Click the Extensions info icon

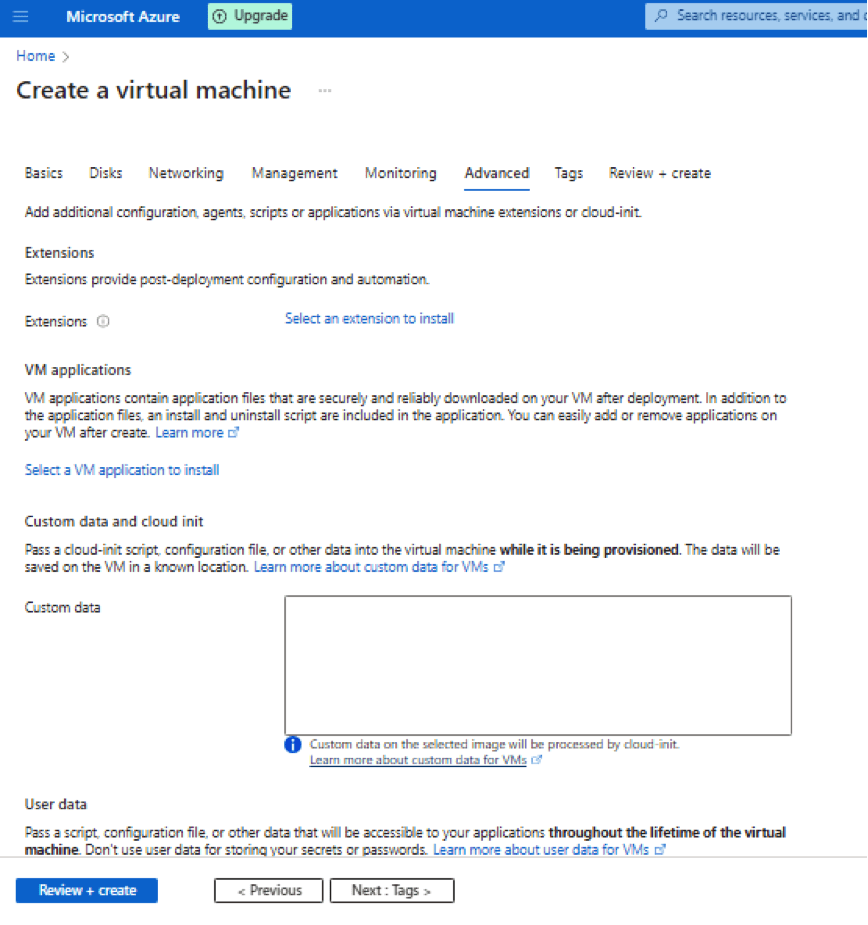[104, 322]
